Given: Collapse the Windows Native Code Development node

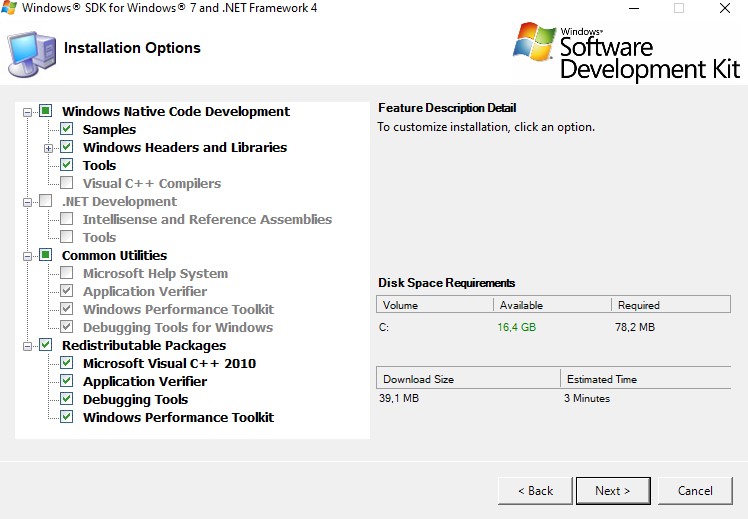Looking at the screenshot, I should [x=27, y=112].
